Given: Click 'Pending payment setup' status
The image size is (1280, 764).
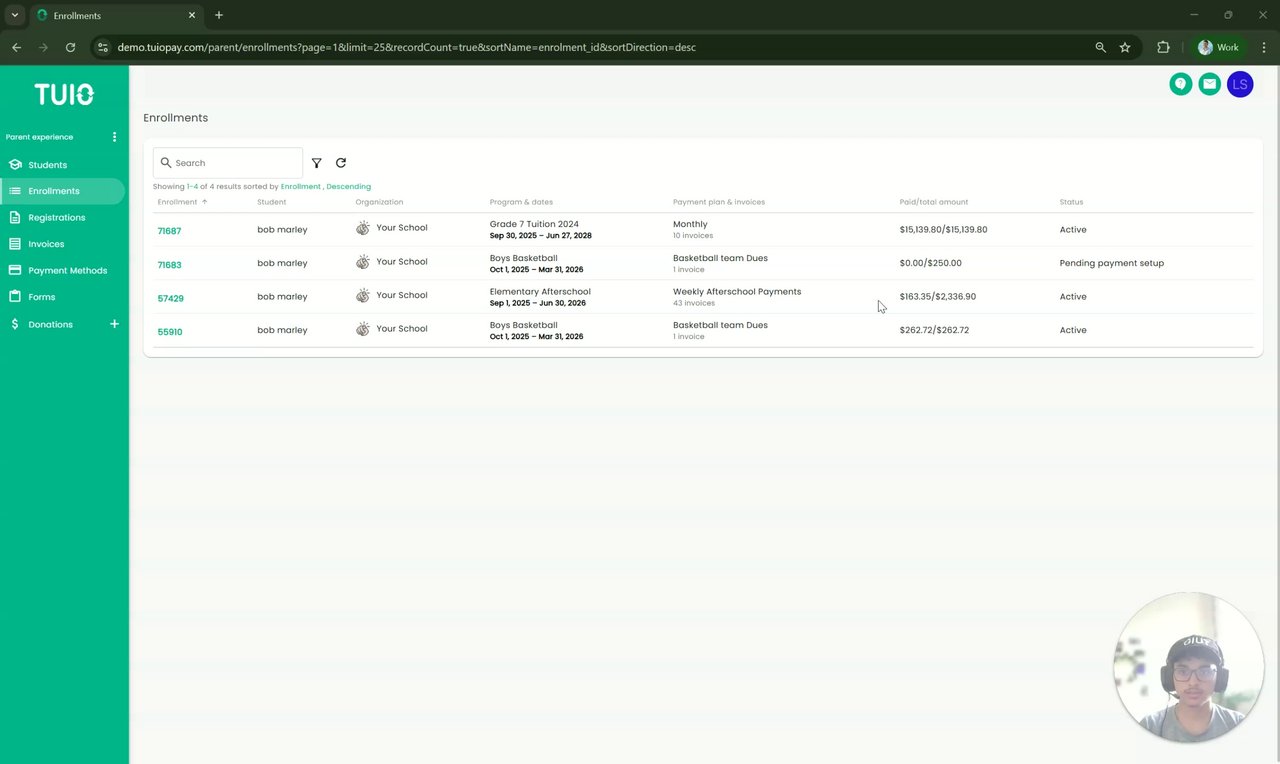Looking at the screenshot, I should [1111, 263].
